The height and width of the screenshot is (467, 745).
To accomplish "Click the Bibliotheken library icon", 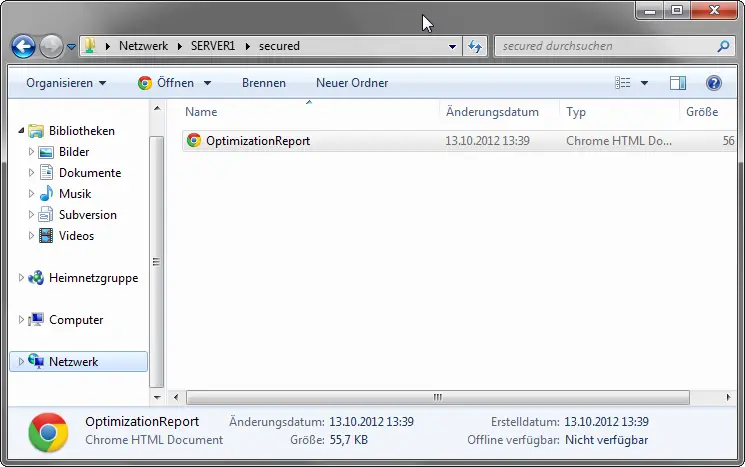I will click(x=36, y=131).
